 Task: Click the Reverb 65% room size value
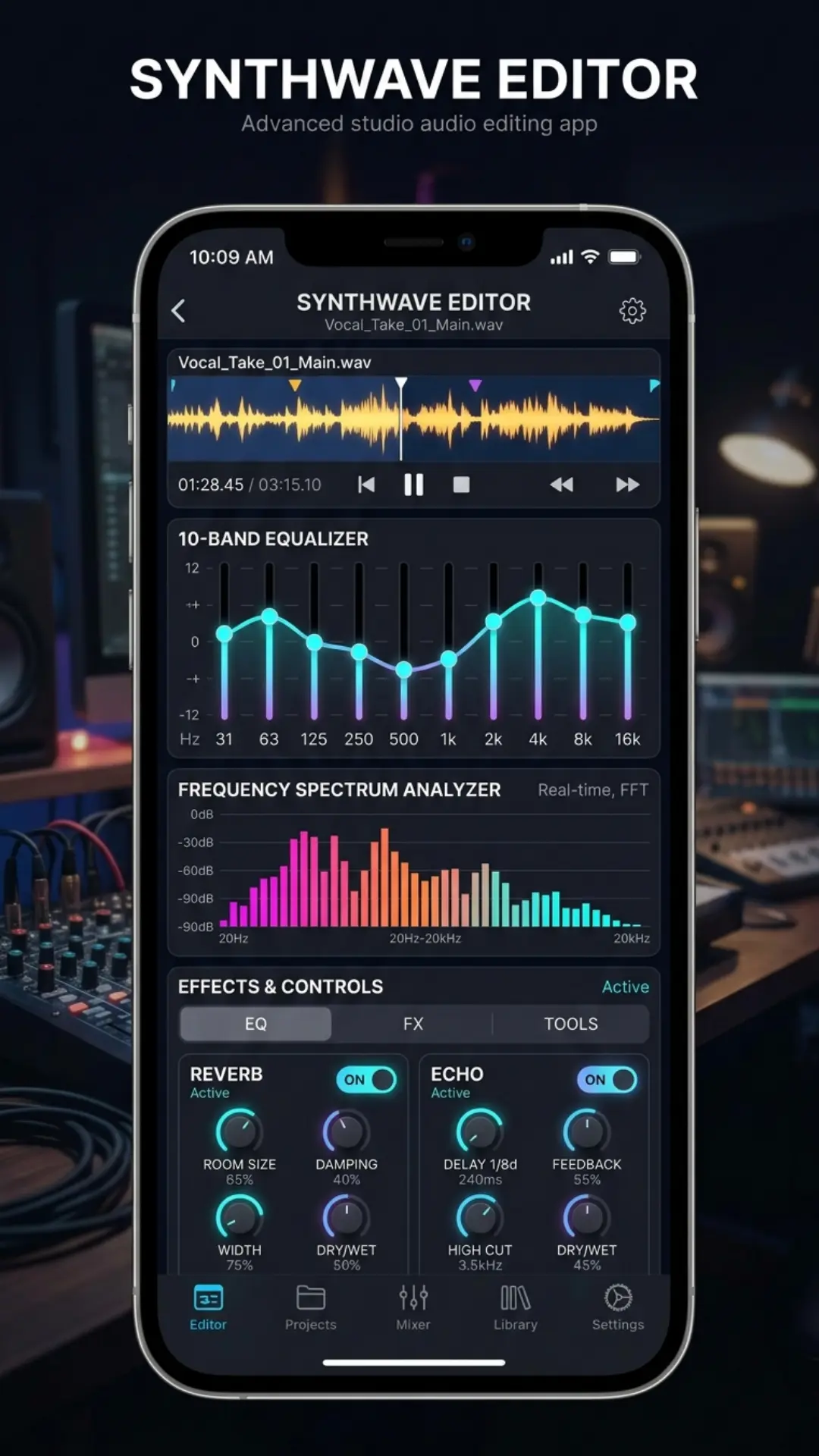click(x=240, y=1180)
